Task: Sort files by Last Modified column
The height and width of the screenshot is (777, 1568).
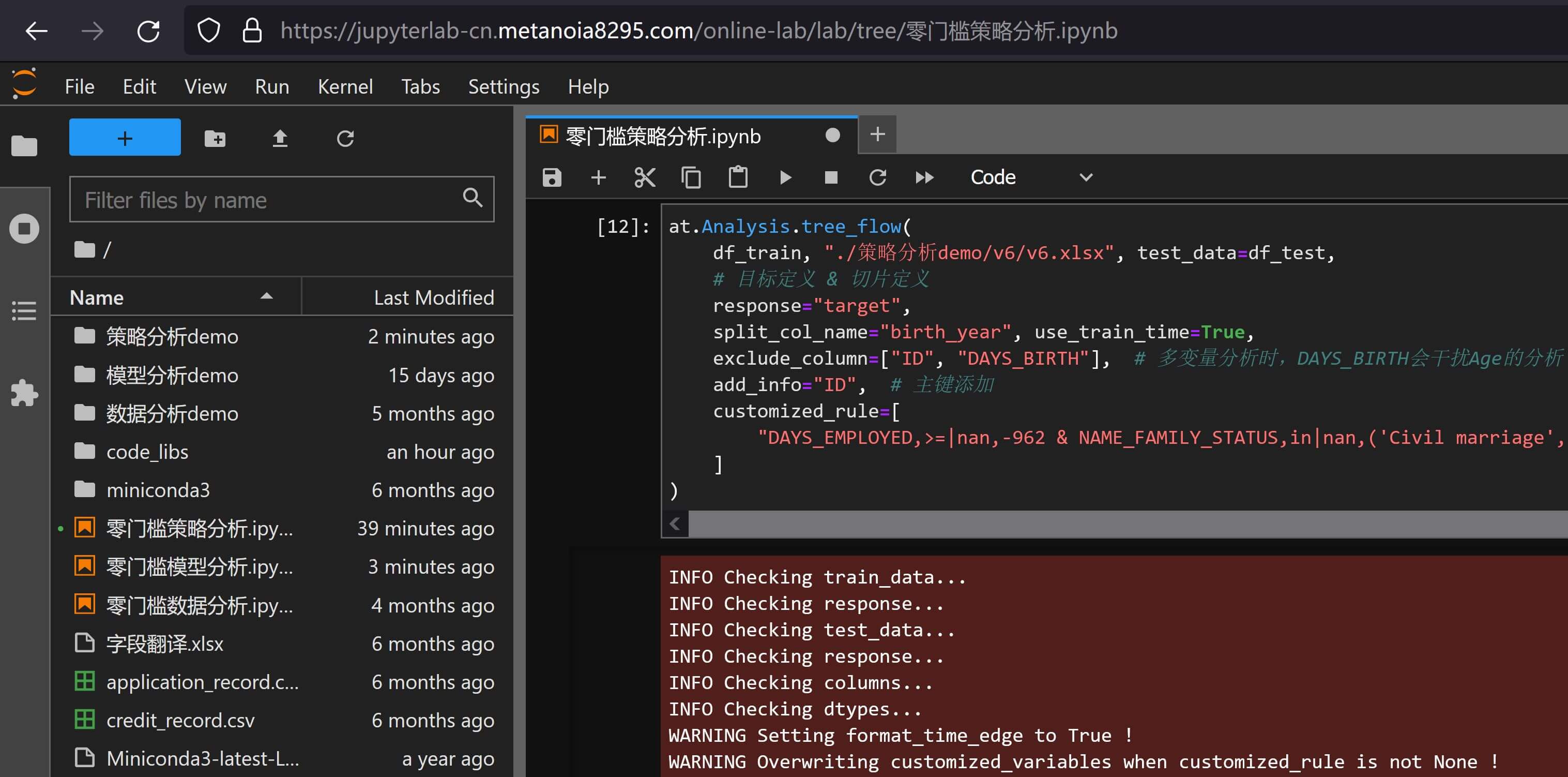Action: 433,297
